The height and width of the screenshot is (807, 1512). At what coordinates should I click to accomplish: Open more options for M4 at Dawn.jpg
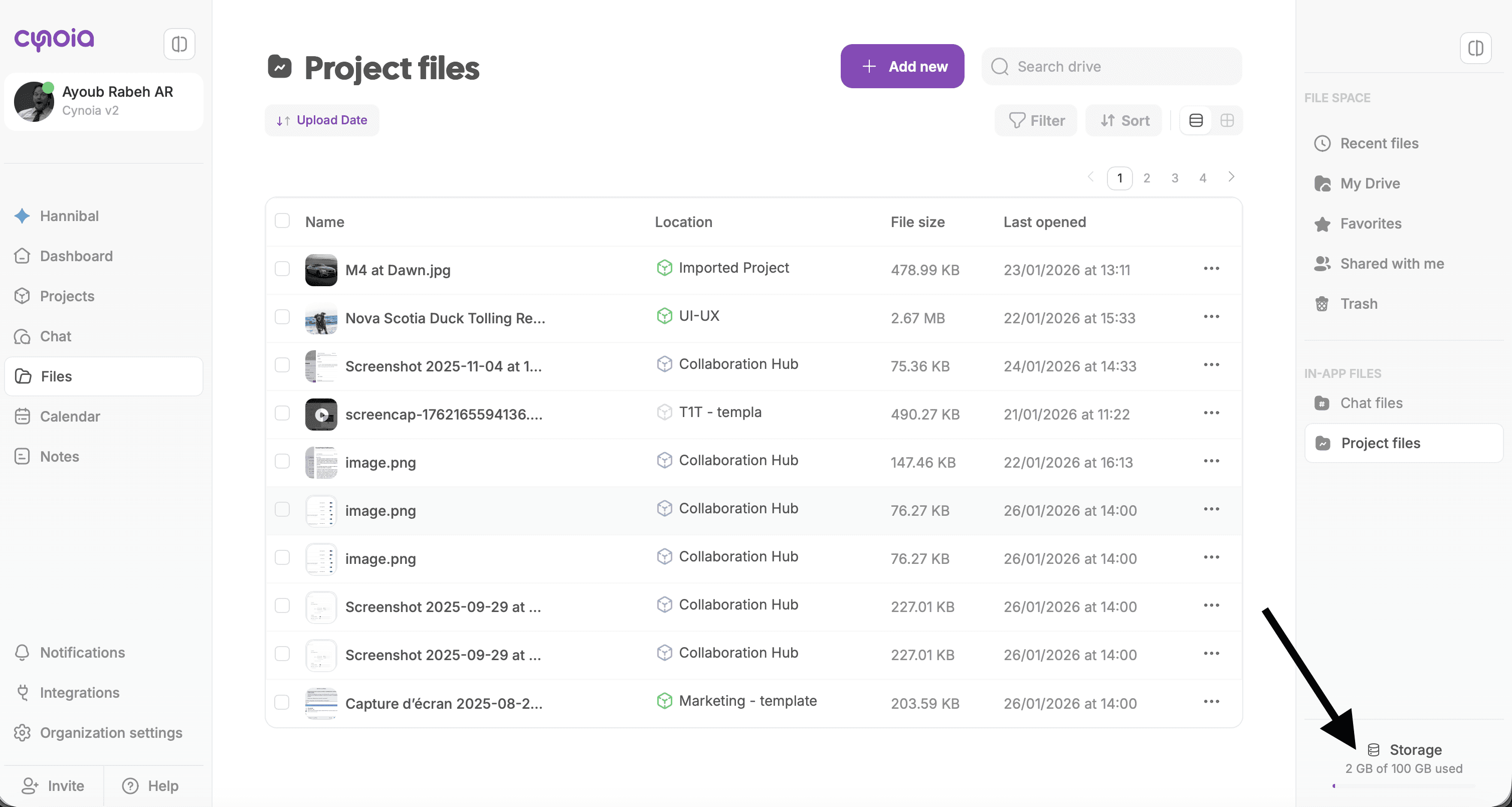pos(1211,269)
